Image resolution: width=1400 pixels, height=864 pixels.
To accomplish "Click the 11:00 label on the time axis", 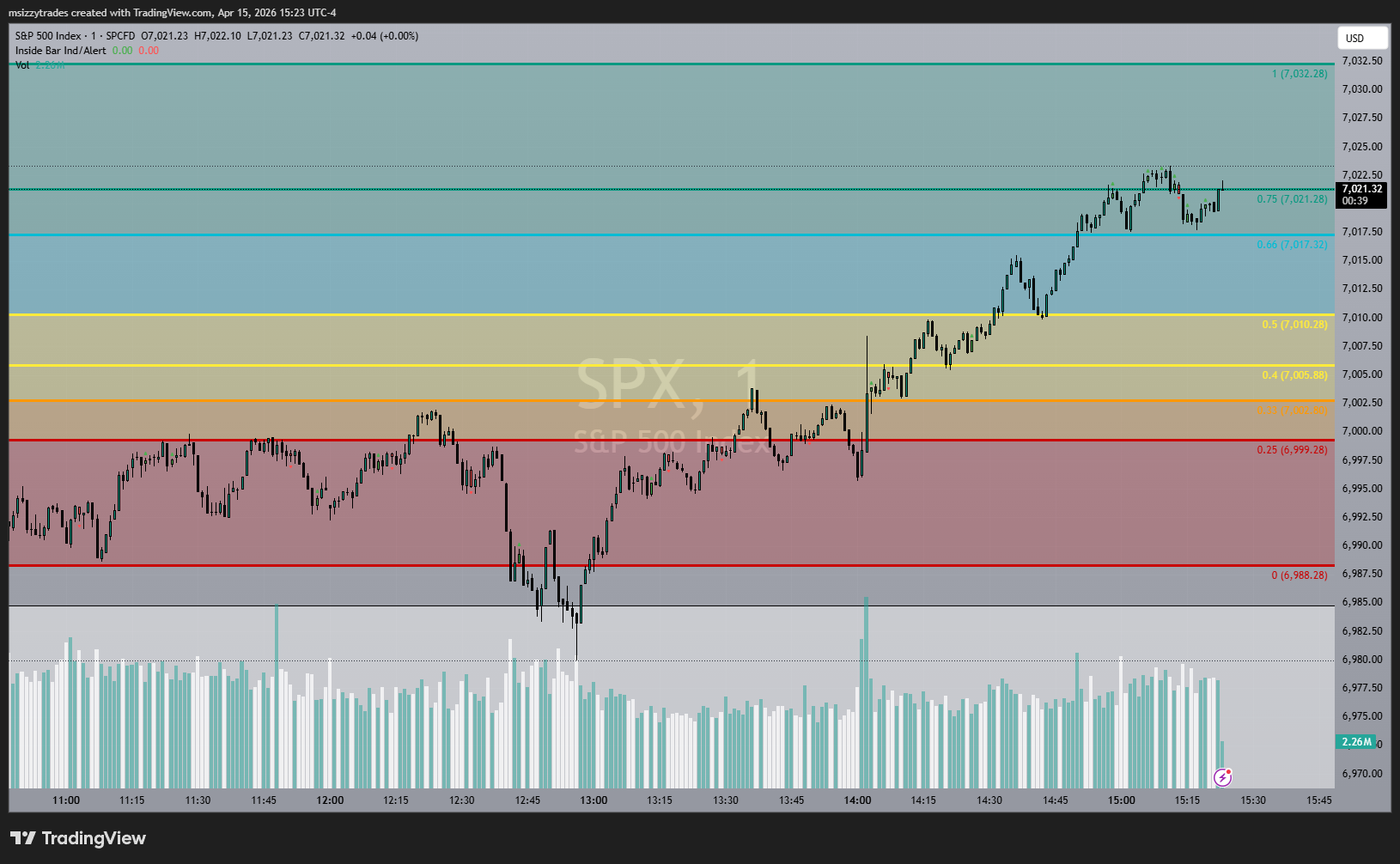I will click(x=66, y=800).
